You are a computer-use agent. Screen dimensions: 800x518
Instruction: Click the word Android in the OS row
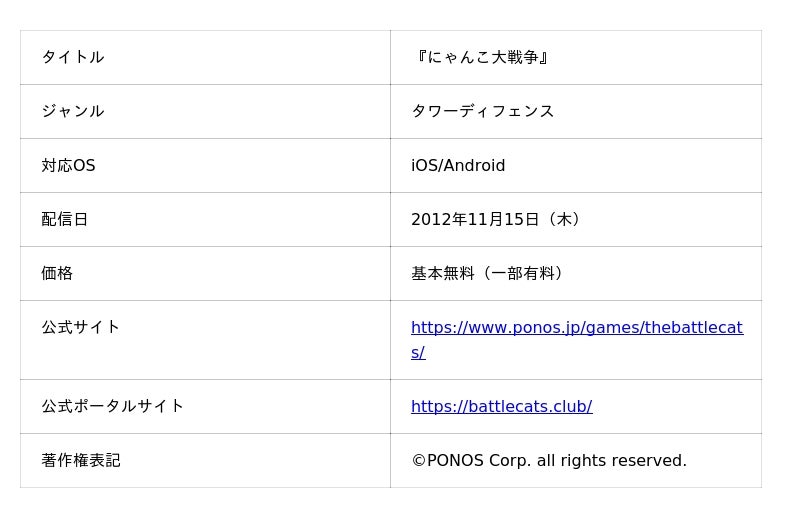click(x=474, y=165)
